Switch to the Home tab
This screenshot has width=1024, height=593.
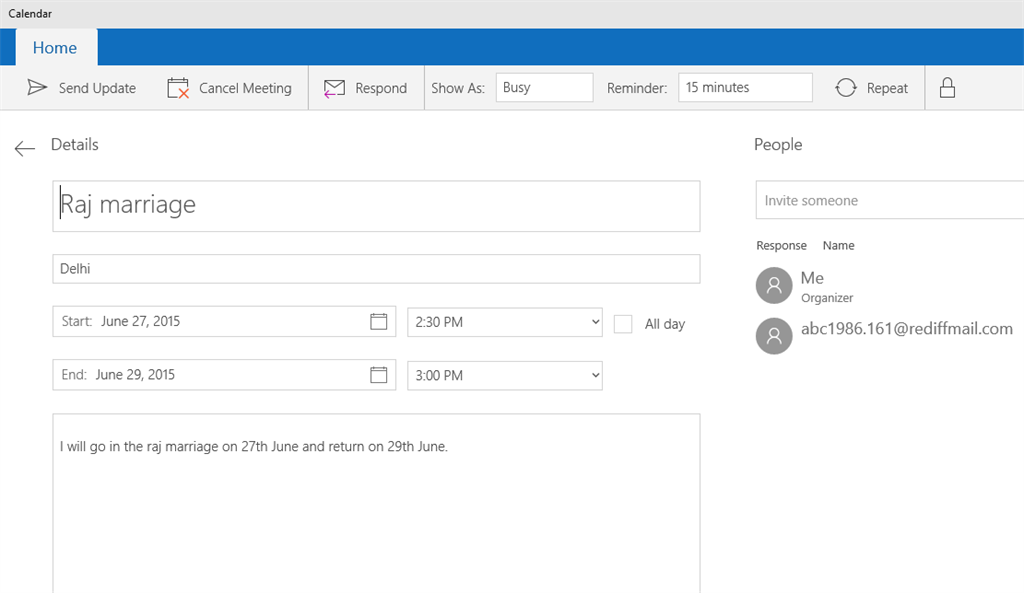tap(55, 48)
